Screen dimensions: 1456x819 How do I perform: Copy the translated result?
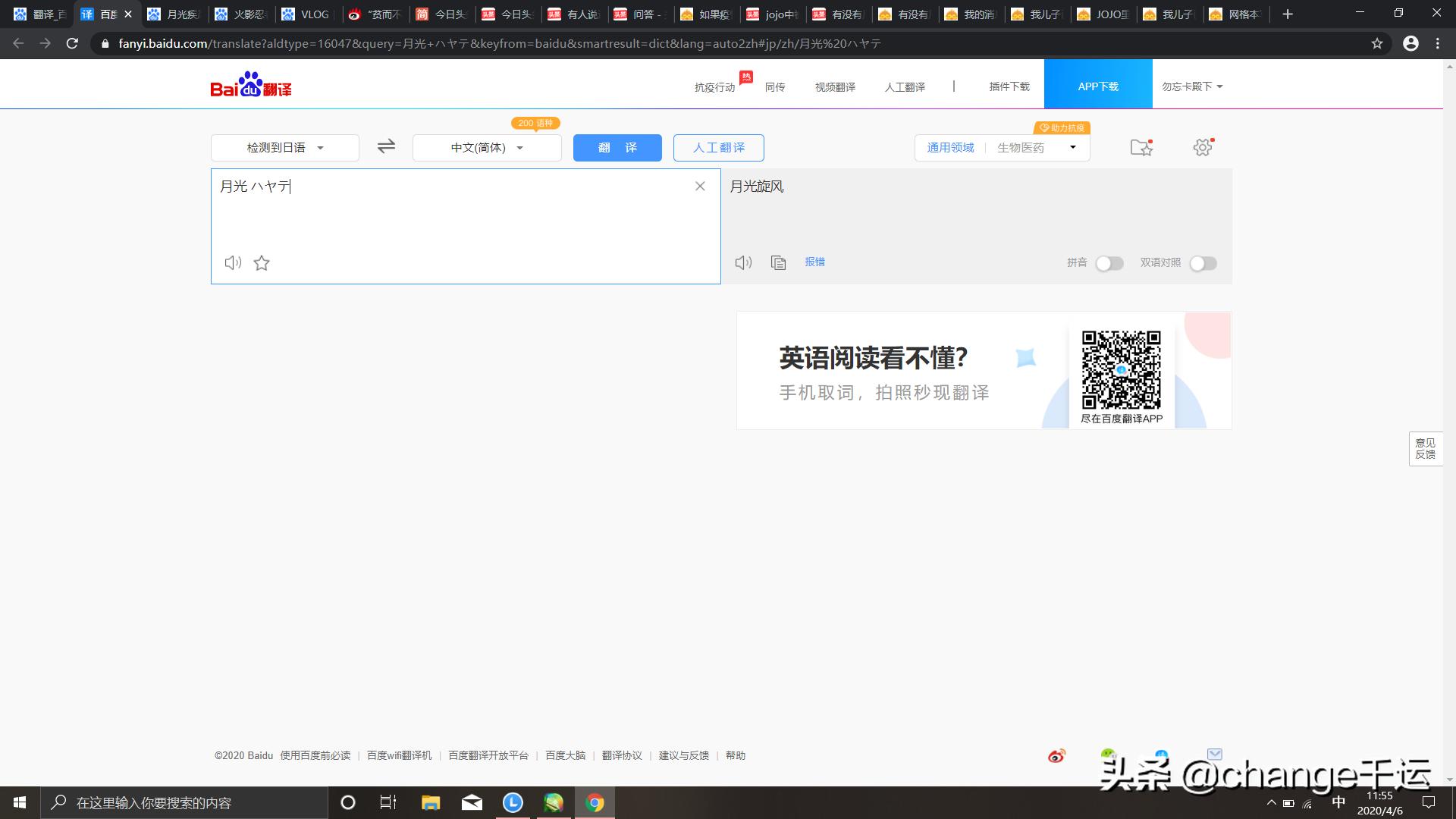point(778,262)
